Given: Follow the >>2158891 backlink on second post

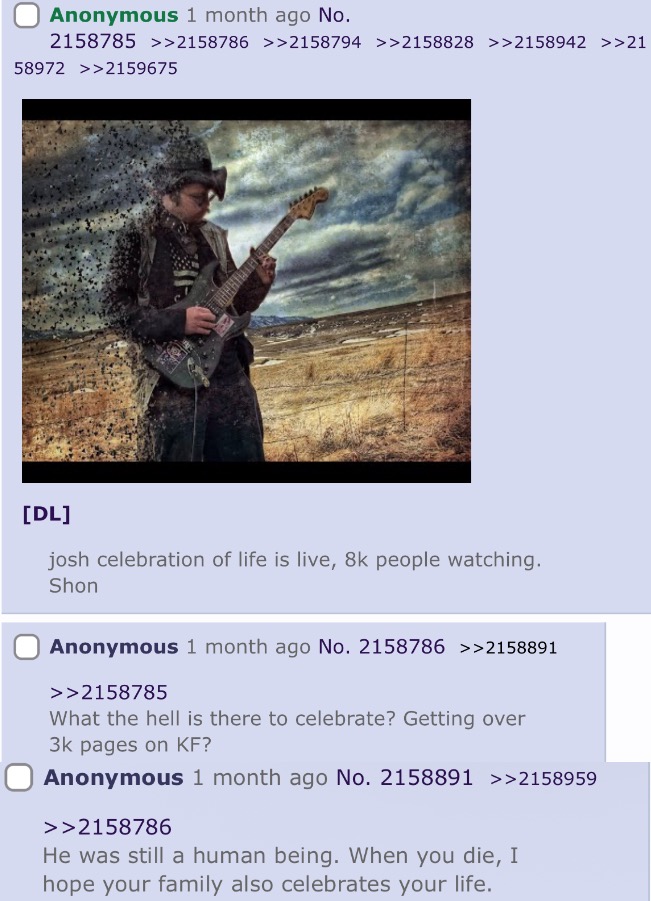Looking at the screenshot, I should [509, 648].
